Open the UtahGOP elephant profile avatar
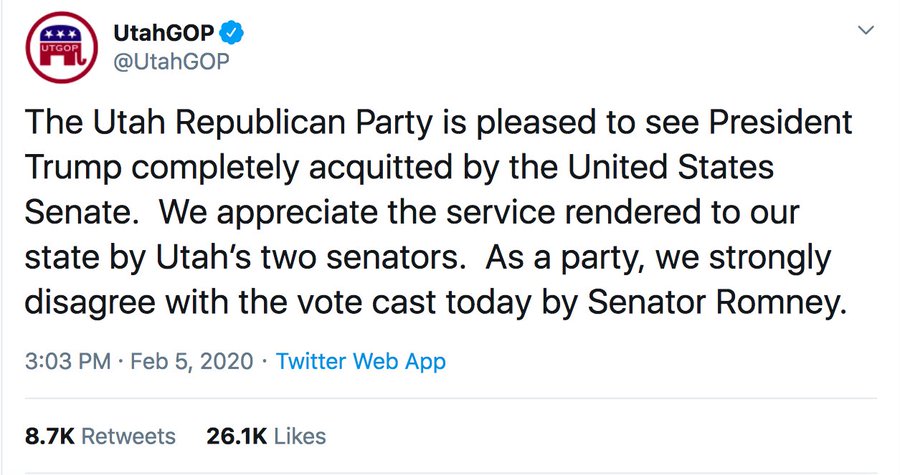 click(61, 47)
